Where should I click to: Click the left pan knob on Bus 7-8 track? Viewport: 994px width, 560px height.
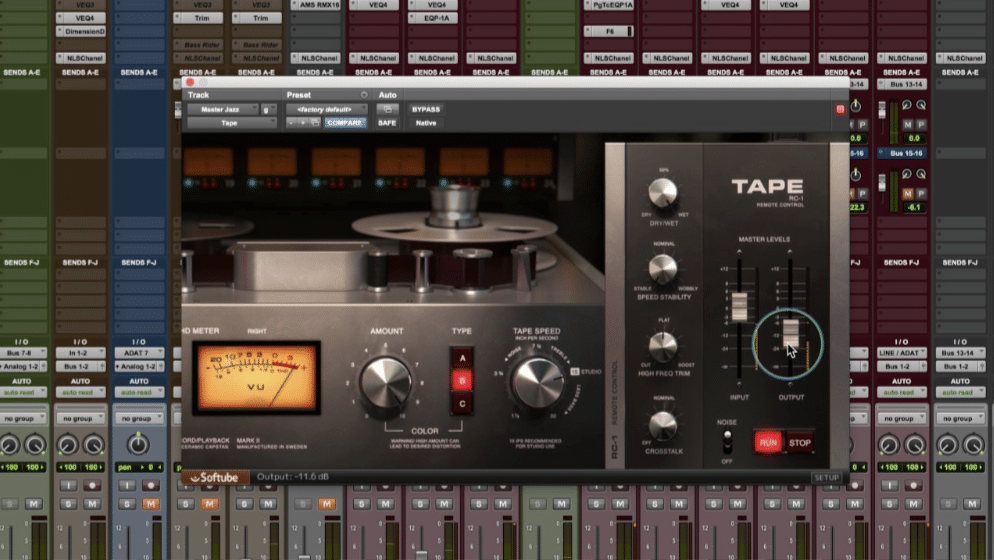[x=9, y=445]
